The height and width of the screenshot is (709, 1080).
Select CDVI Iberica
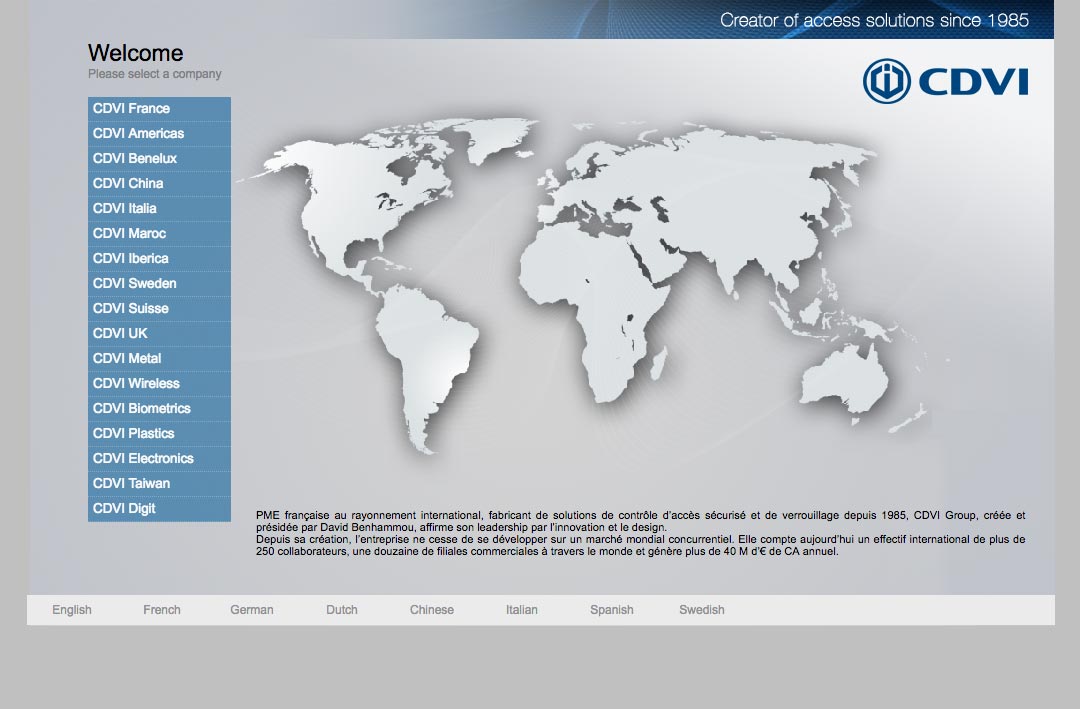point(159,258)
